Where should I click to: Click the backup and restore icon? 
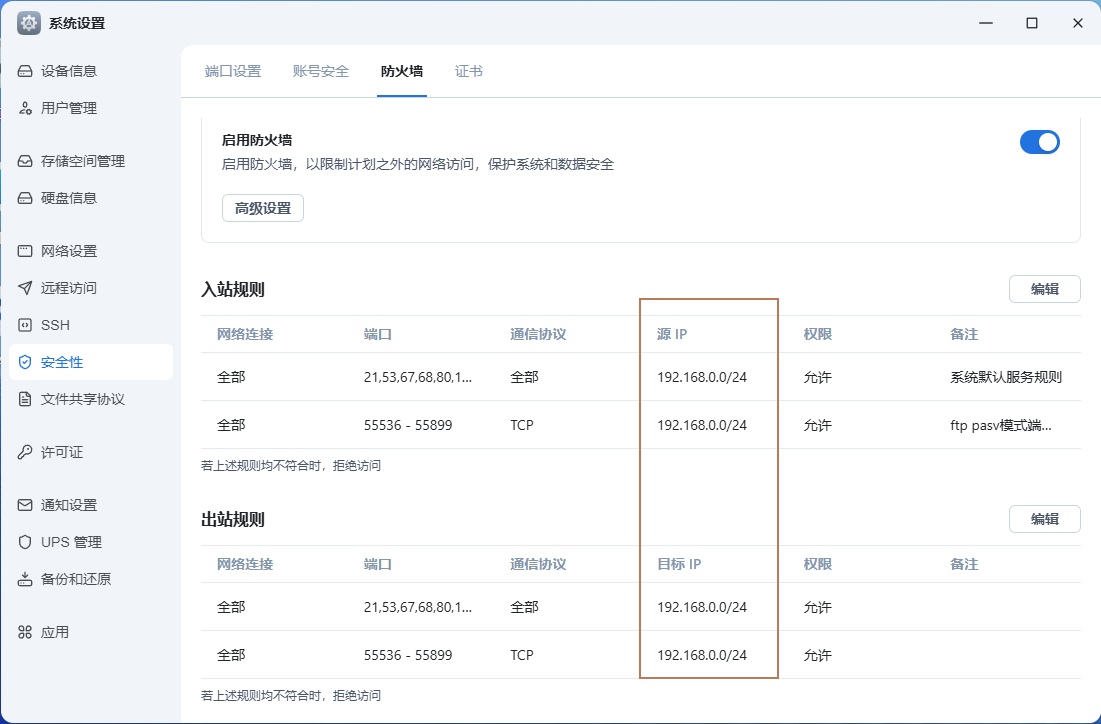(25, 579)
